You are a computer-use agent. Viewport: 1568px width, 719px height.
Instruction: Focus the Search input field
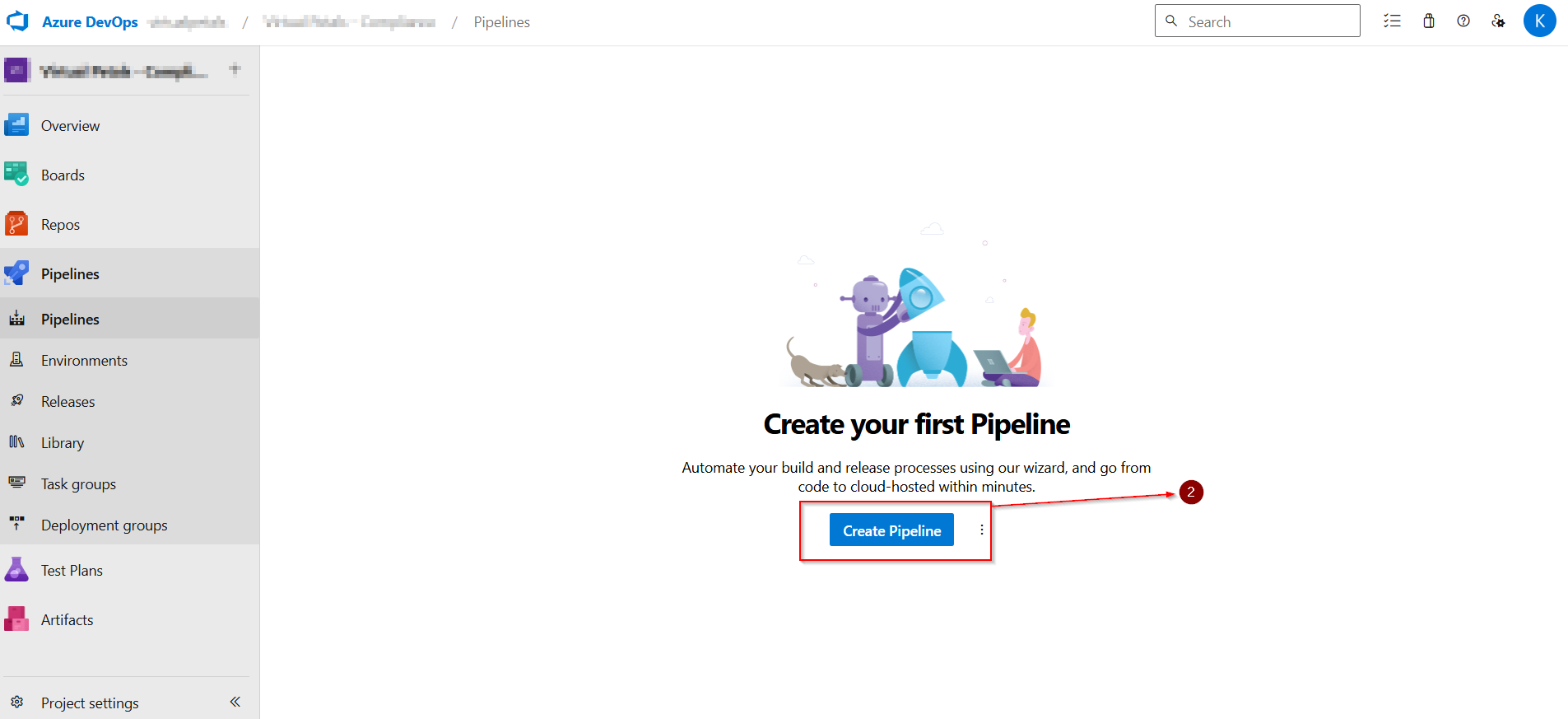(x=1257, y=21)
